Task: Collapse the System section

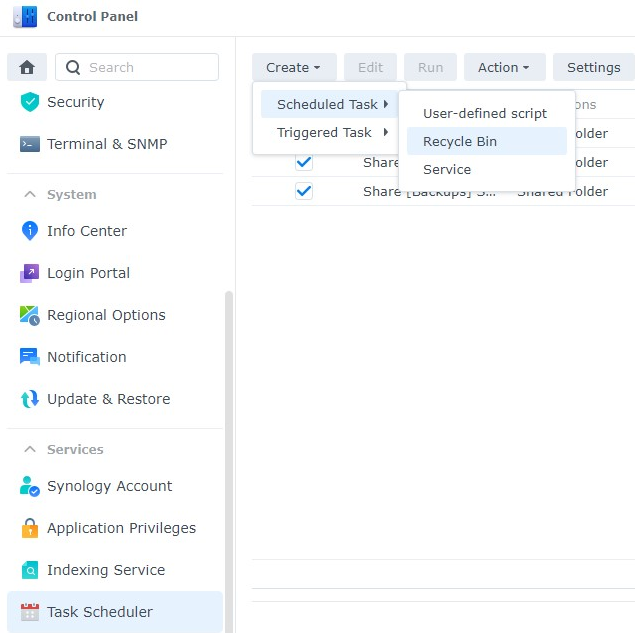Action: (30, 194)
